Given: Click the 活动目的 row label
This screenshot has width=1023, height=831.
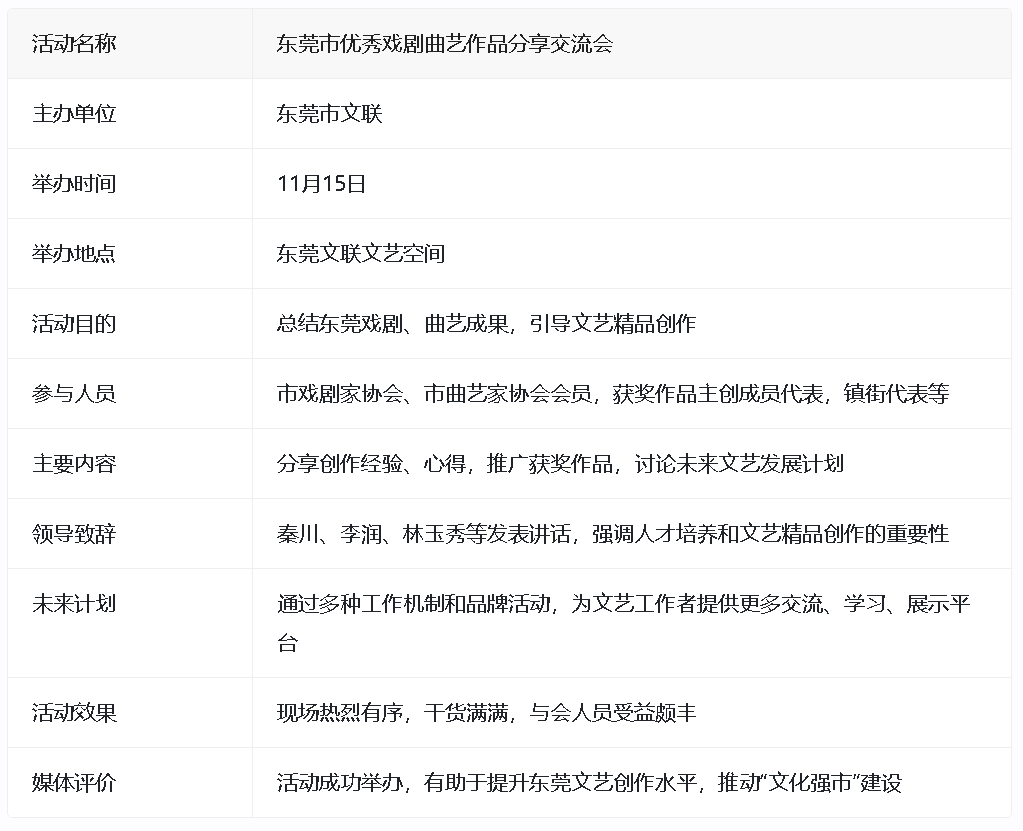Looking at the screenshot, I should coord(74,324).
